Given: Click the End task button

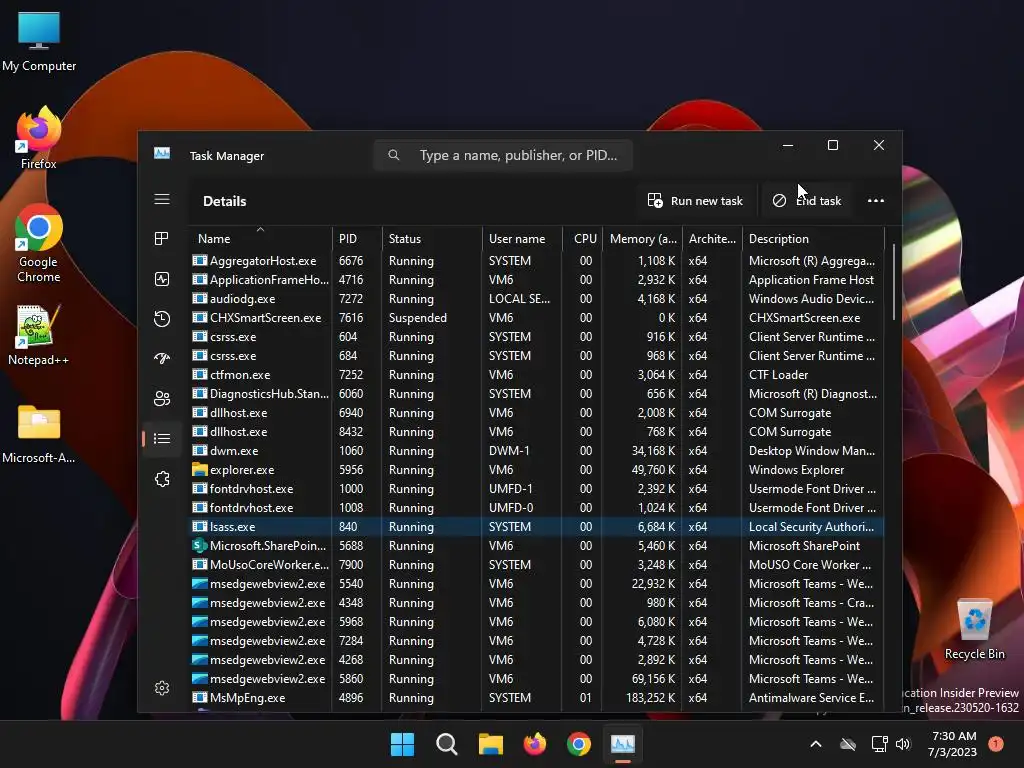Looking at the screenshot, I should click(807, 200).
